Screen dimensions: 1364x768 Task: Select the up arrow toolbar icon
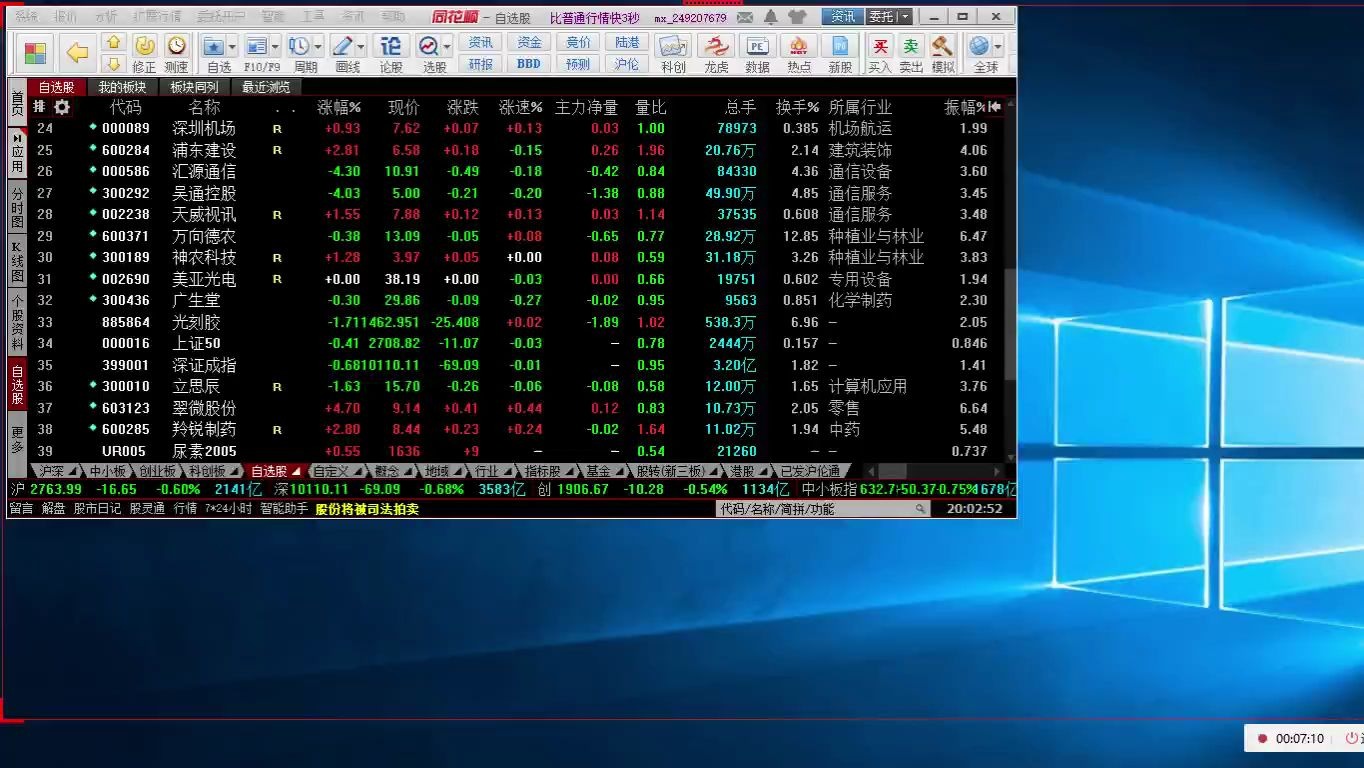[114, 43]
